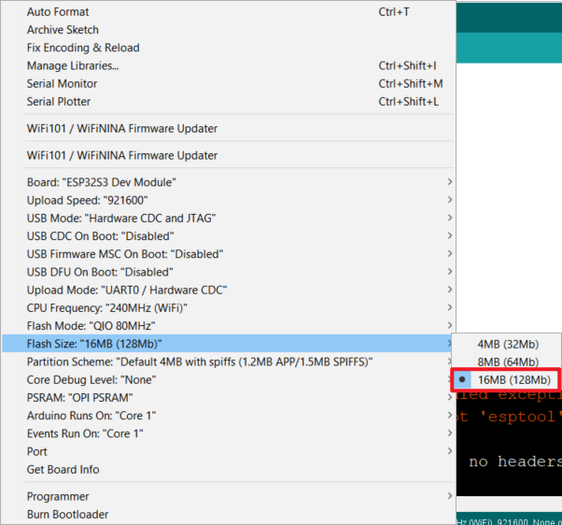This screenshot has height=525, width=562.
Task: Expand USB DFU On Boot submenu
Action: click(229, 272)
